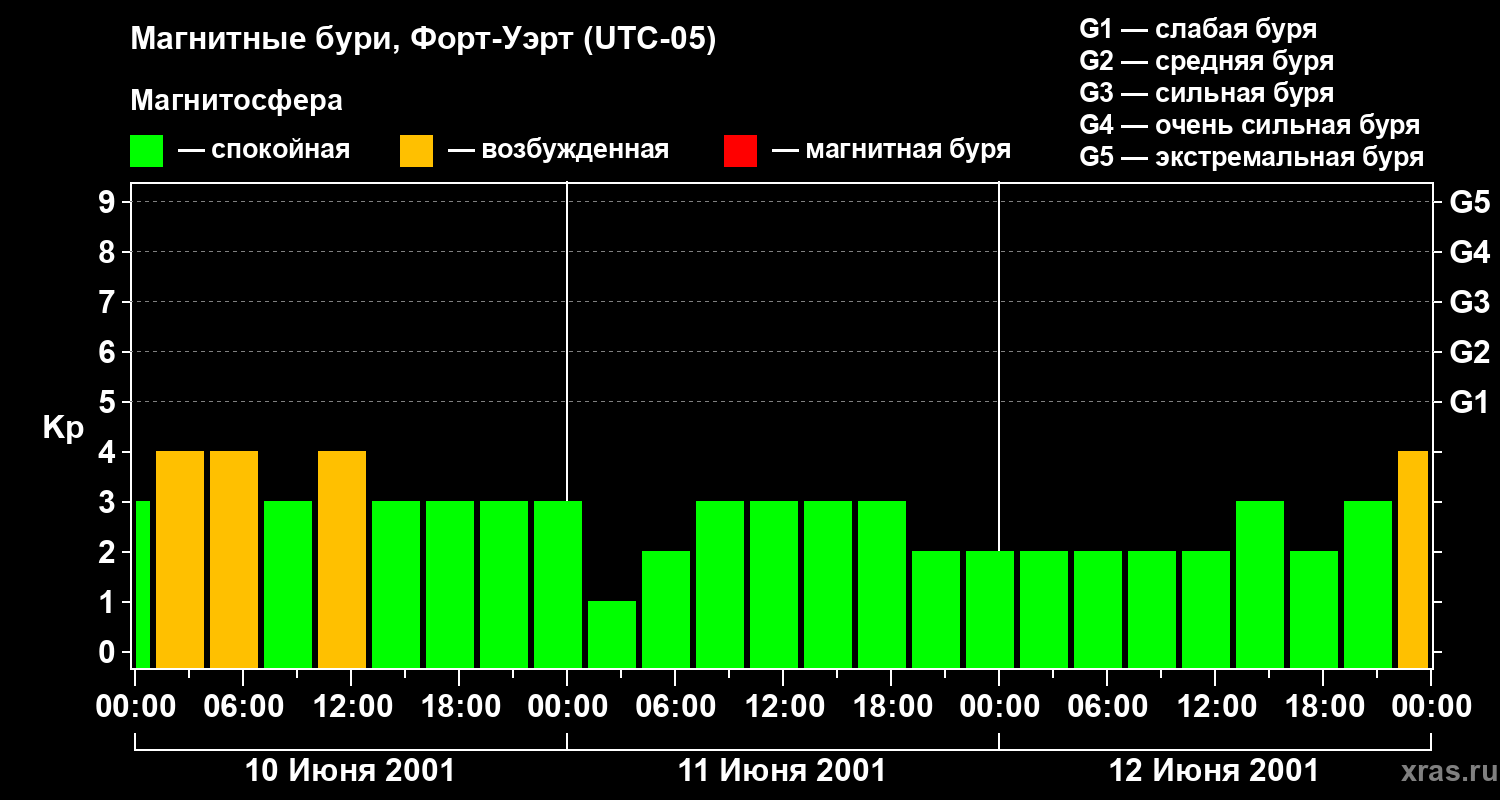Click the 'Kp' axis label
Viewport: 1500px width, 800px height.
[x=63, y=428]
